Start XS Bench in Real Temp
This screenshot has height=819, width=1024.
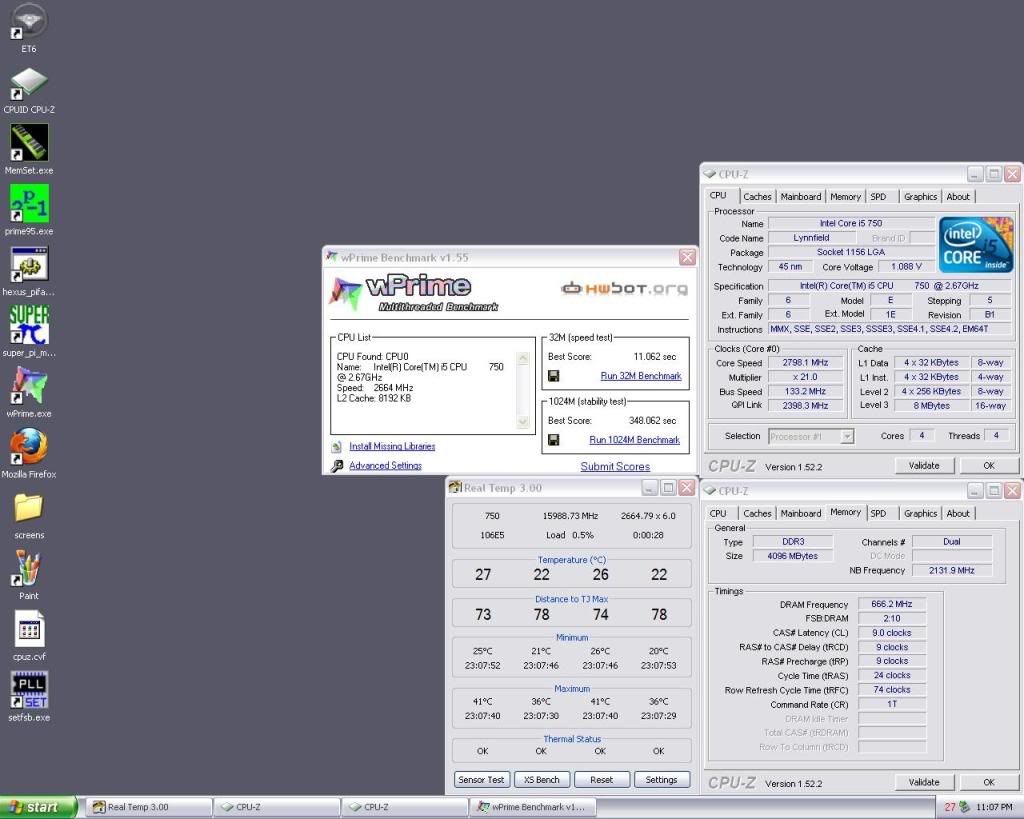541,780
